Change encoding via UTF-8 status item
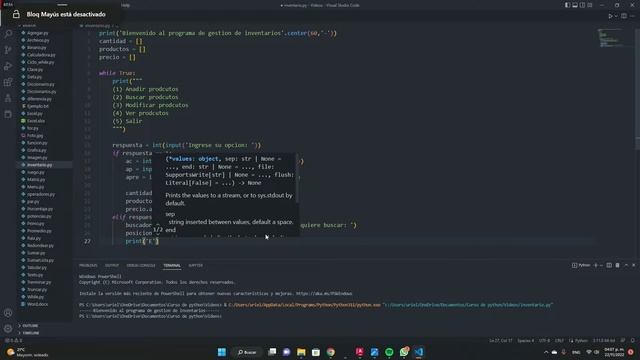The image size is (640, 360). coord(544,340)
